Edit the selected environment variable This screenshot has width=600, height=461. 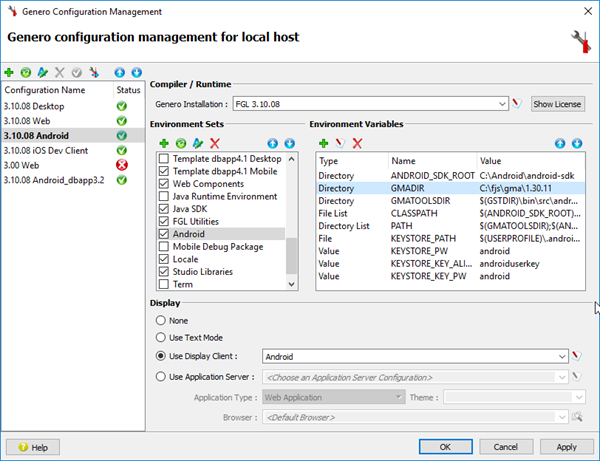pyautogui.click(x=340, y=143)
